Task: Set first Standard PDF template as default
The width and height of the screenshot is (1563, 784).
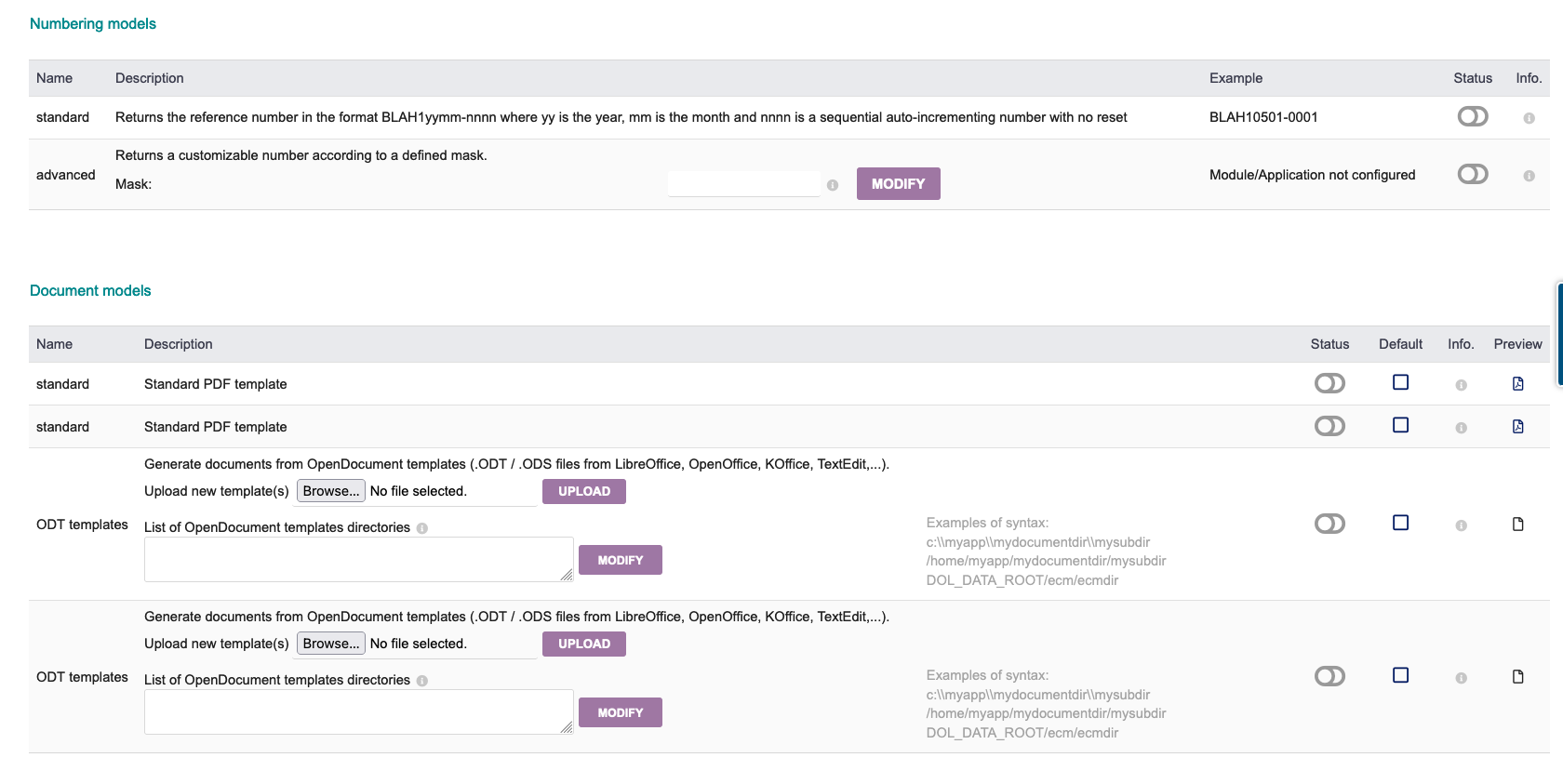Action: click(x=1400, y=382)
